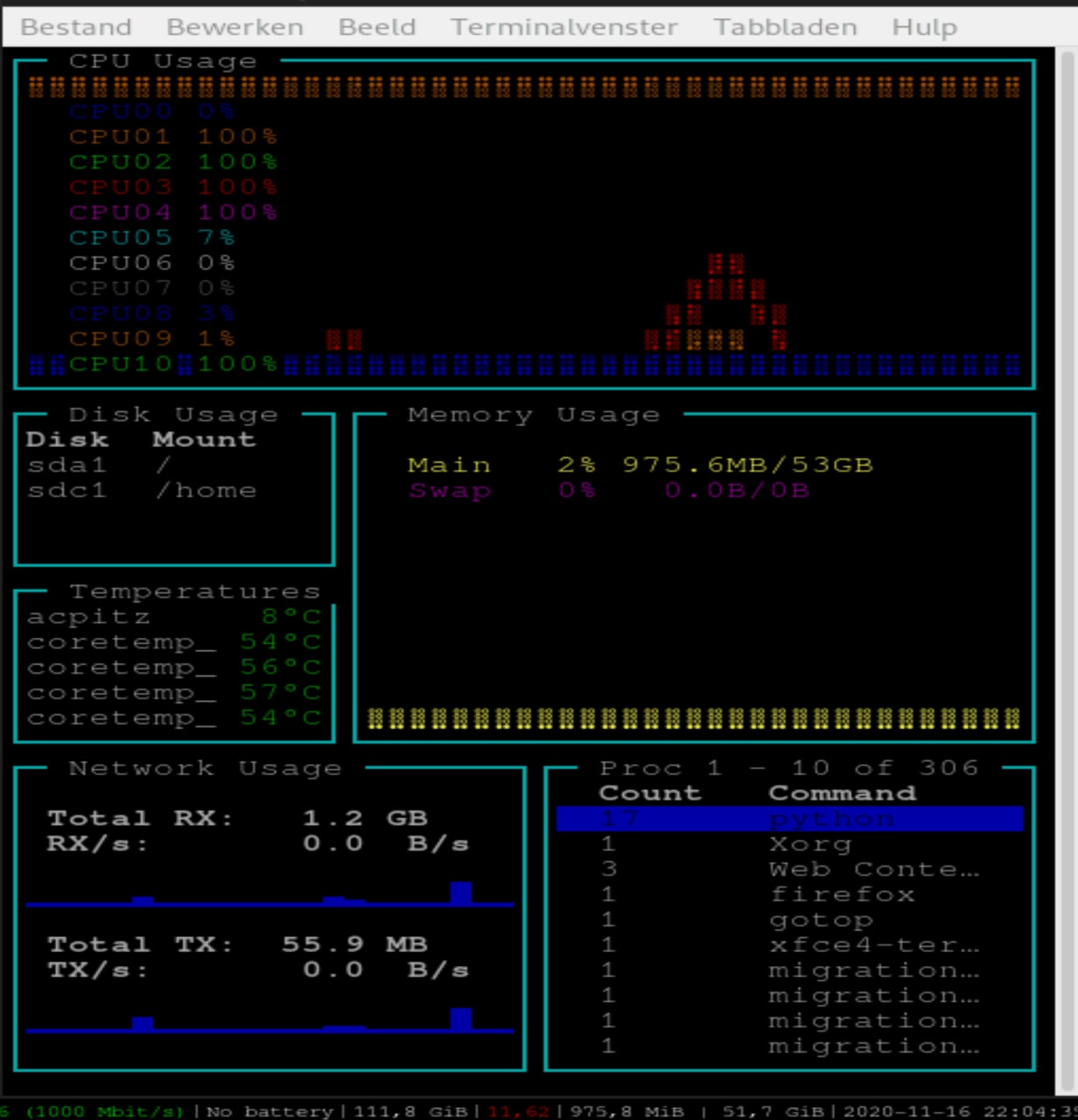Image resolution: width=1078 pixels, height=1120 pixels.
Task: Select the Xorg process in the list
Action: [809, 844]
